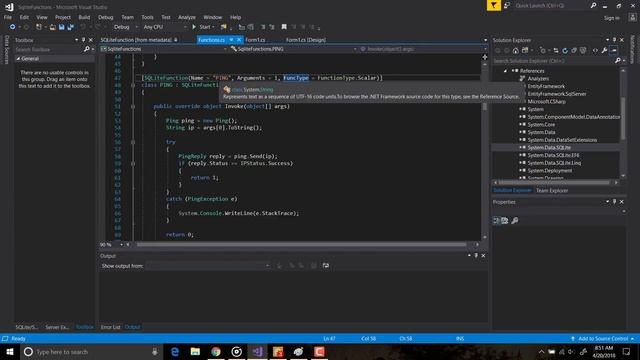640x360 pixels.
Task: Click Sign in at top right
Action: [x=611, y=18]
